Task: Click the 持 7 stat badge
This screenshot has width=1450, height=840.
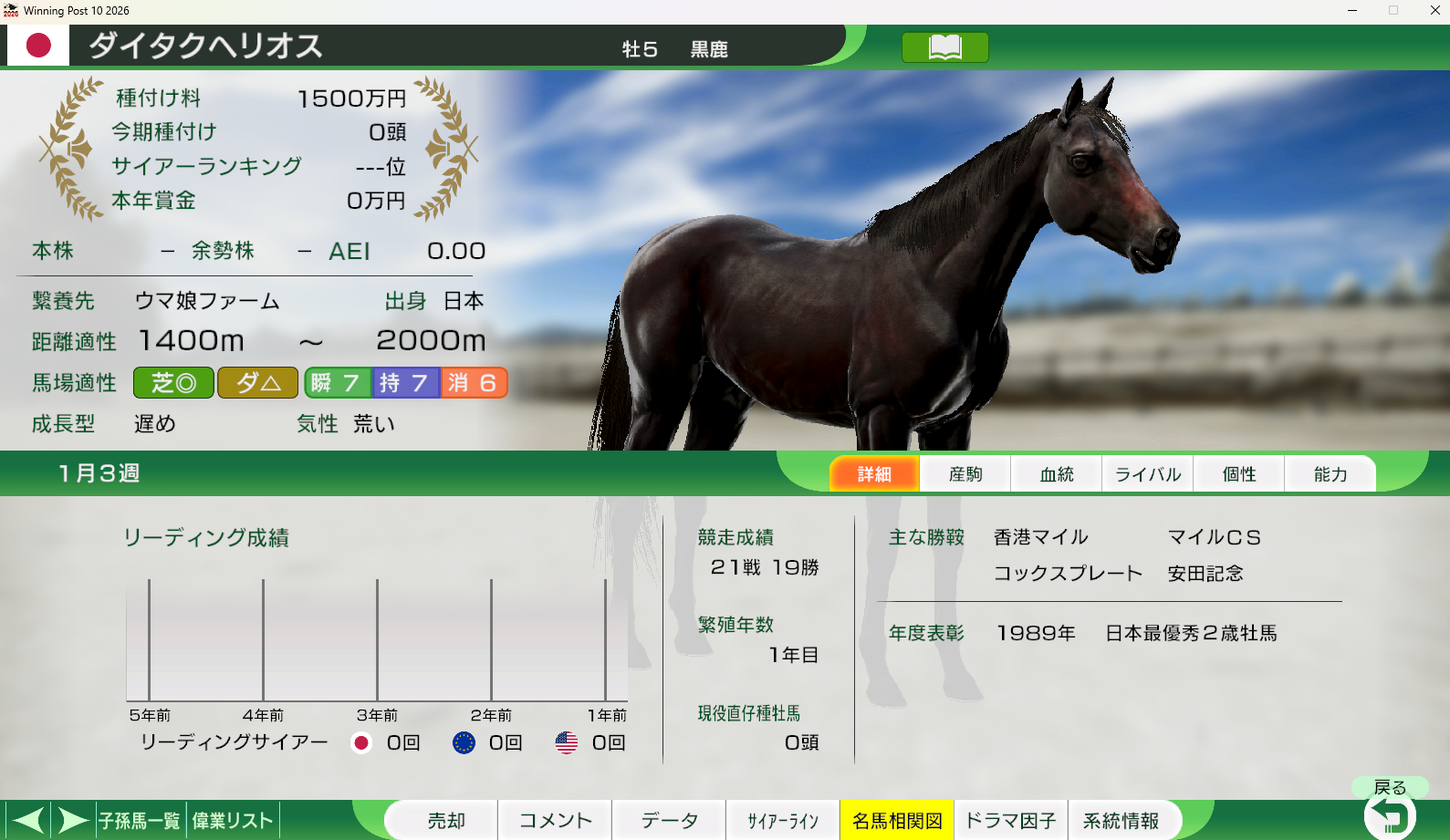Action: (x=405, y=383)
